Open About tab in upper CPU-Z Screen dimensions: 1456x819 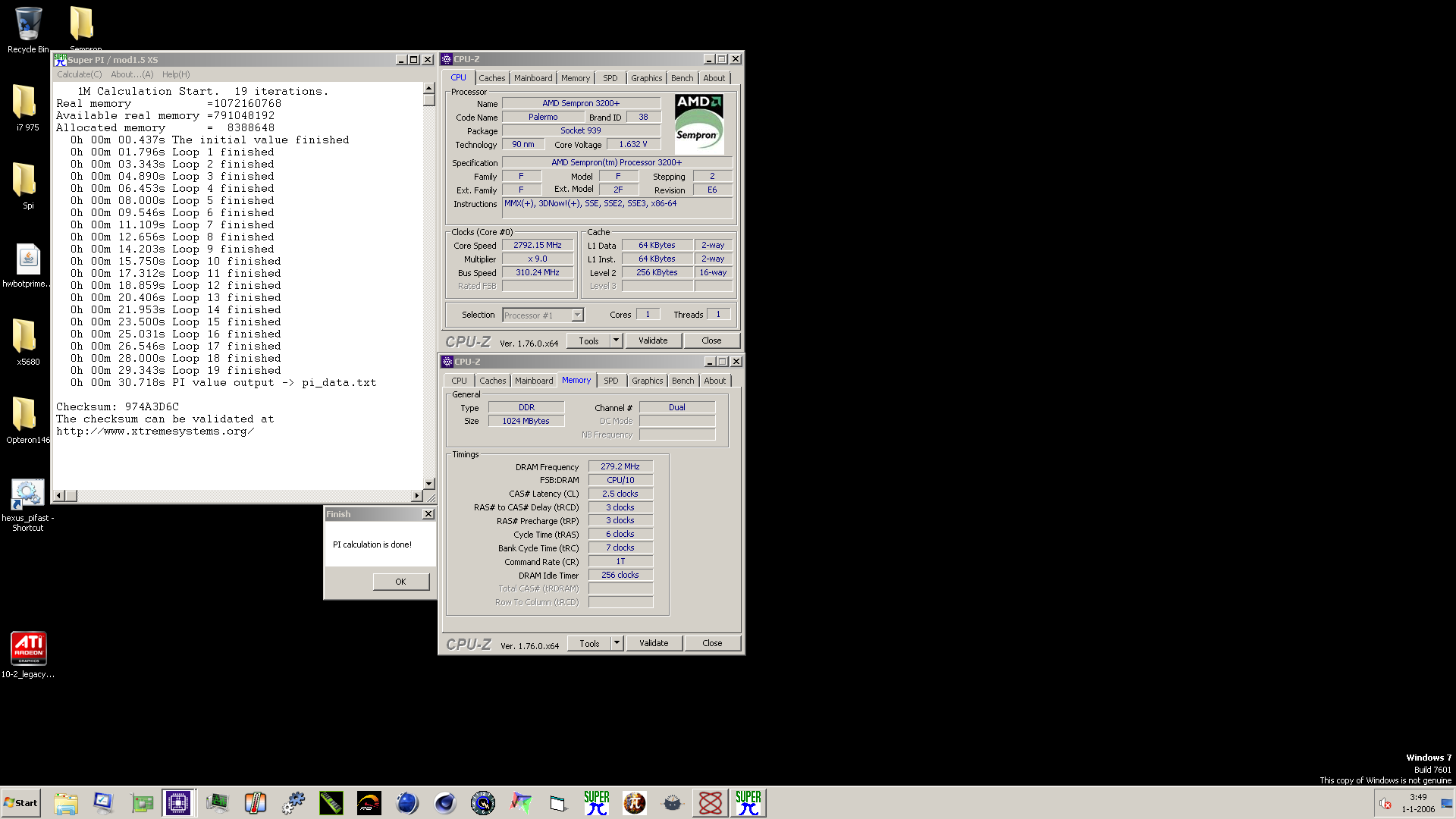click(x=714, y=78)
